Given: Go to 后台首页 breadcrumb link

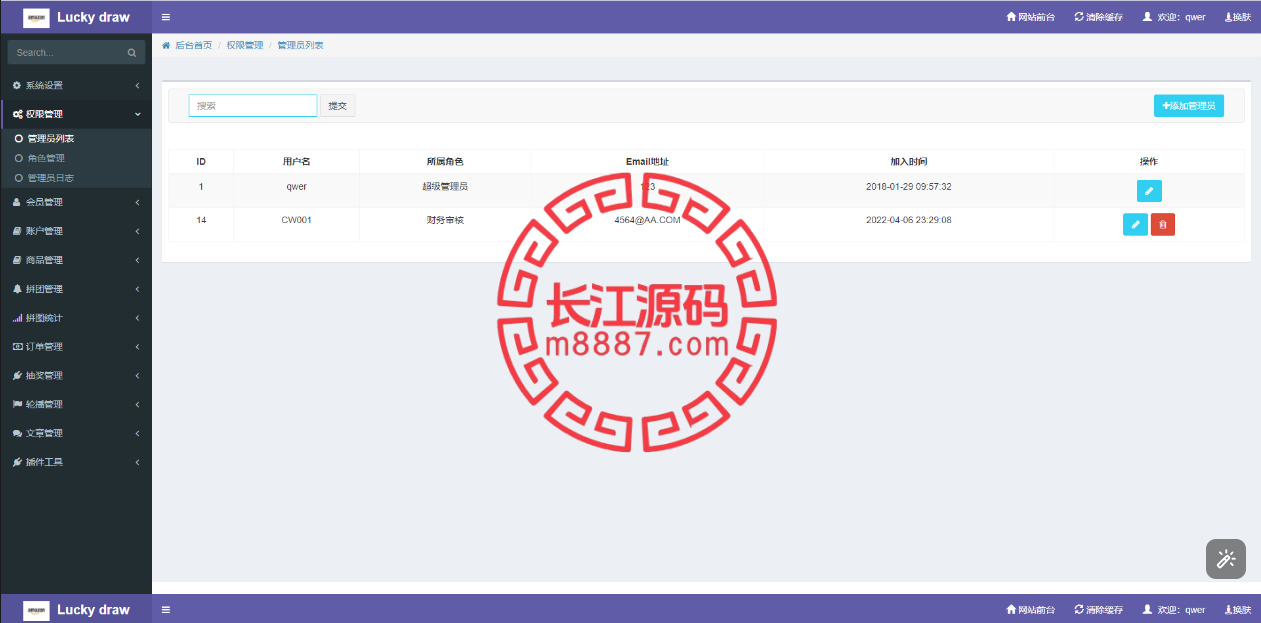Looking at the screenshot, I should tap(193, 46).
